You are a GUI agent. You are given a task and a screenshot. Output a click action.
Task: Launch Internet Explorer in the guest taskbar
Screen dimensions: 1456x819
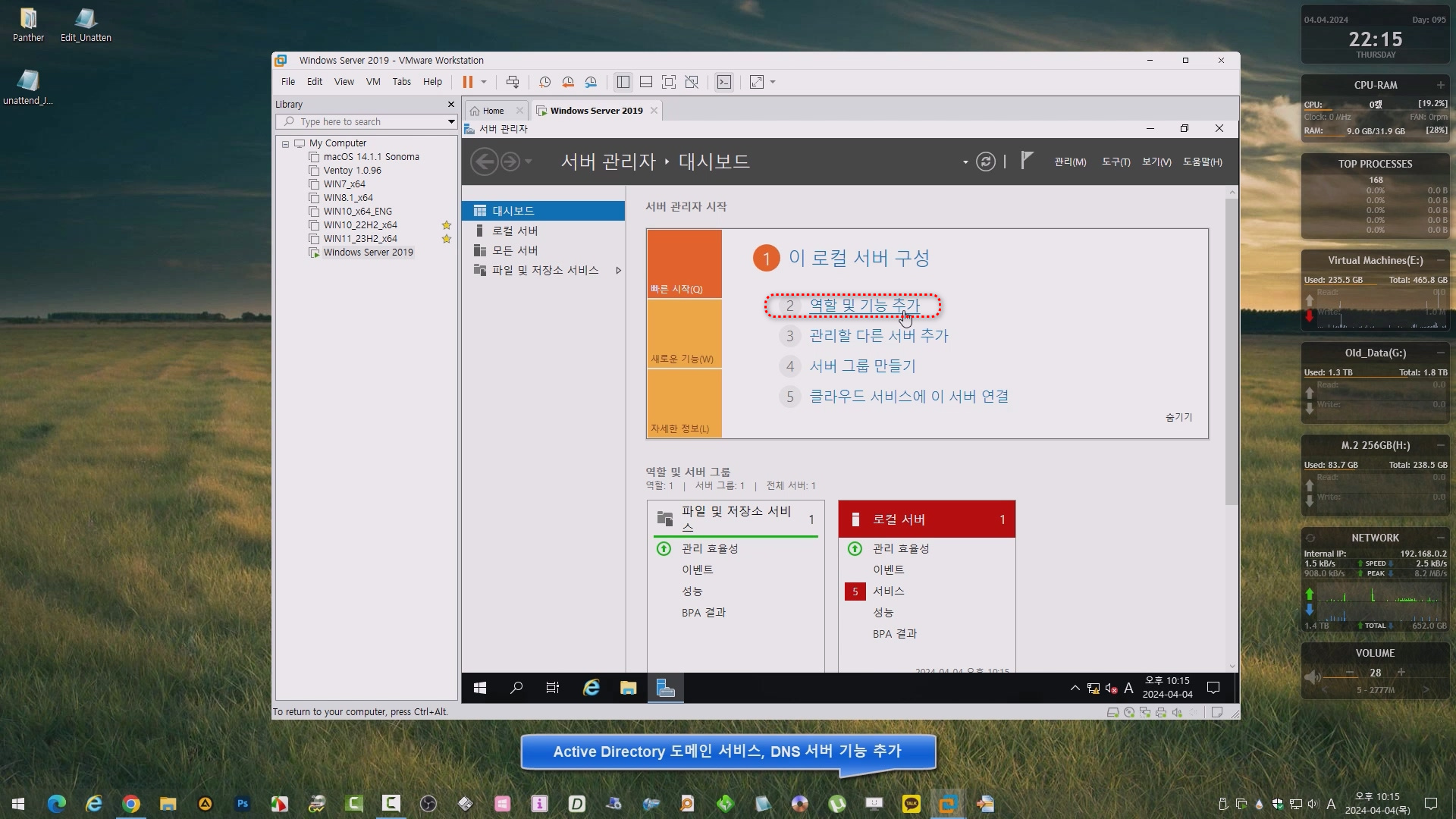[591, 688]
